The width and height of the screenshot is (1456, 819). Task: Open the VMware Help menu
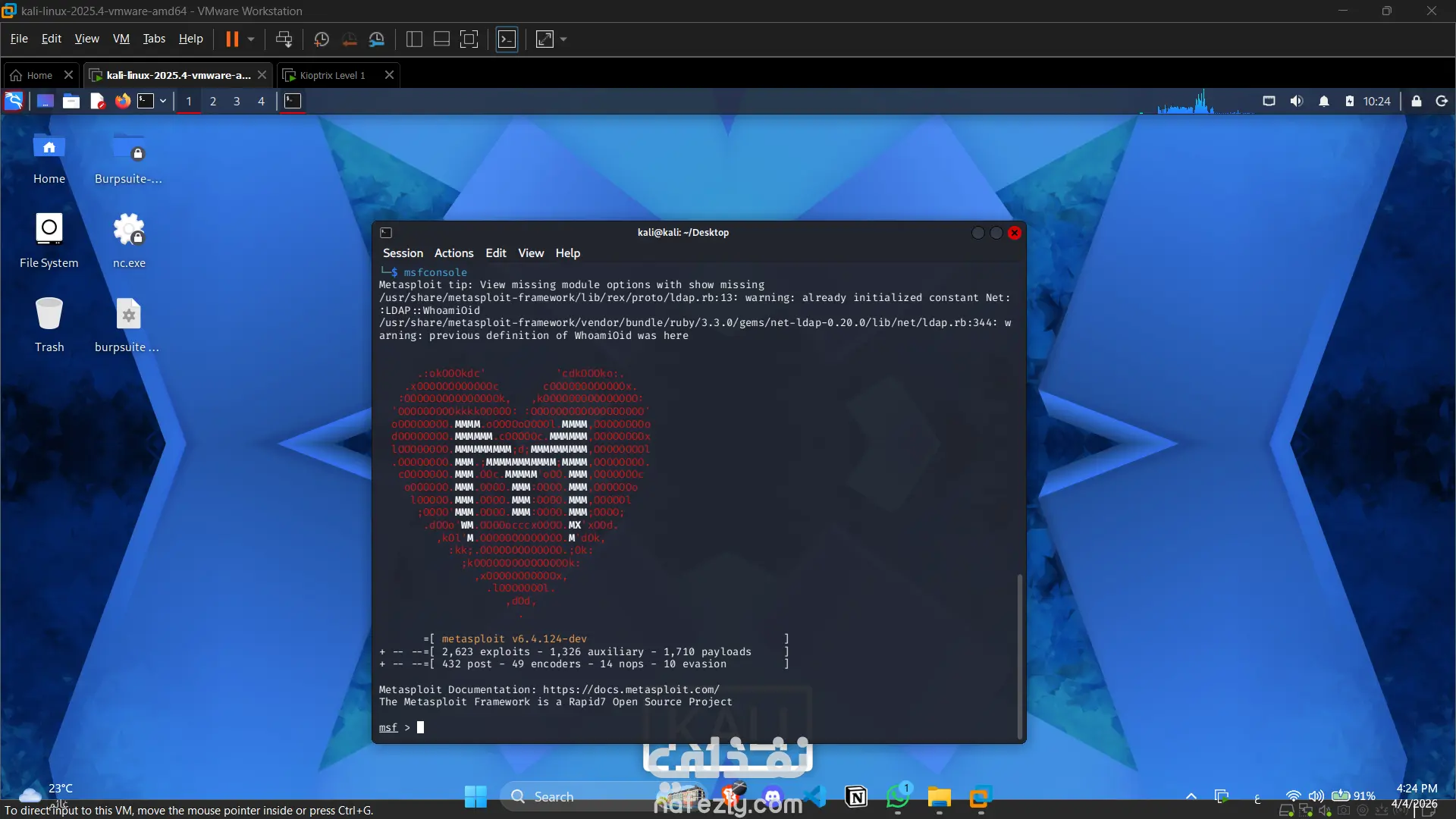(x=190, y=39)
